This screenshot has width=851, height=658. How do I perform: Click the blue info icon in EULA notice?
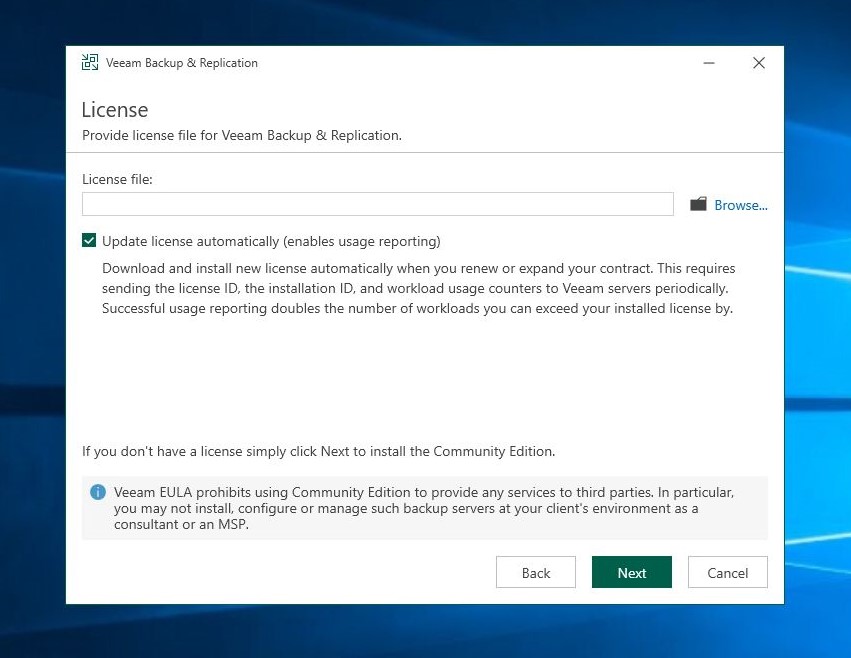coord(98,492)
